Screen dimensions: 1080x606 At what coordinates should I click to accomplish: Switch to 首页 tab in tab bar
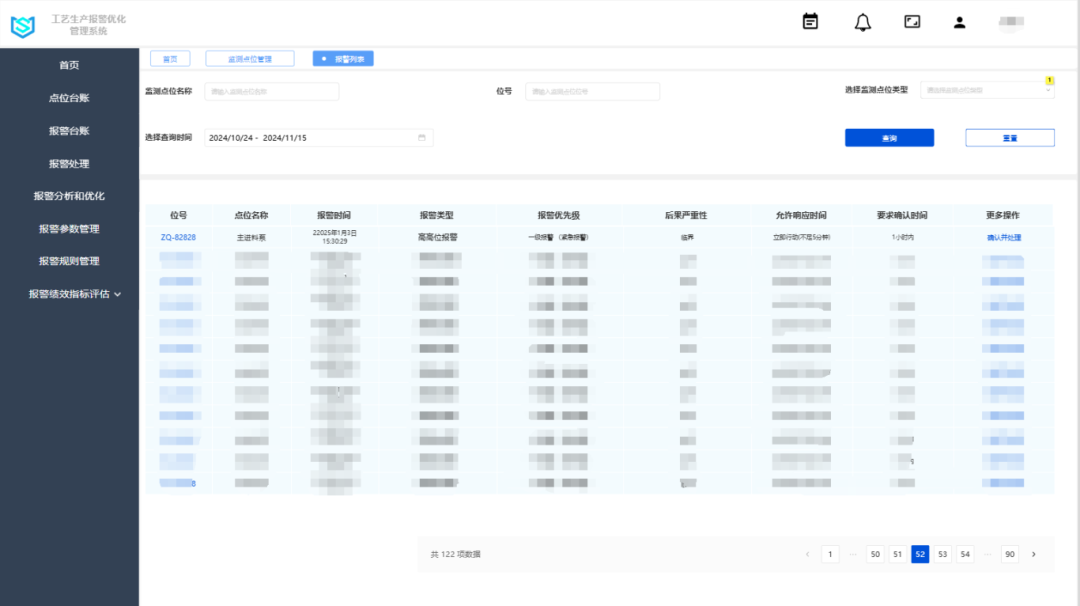click(170, 59)
